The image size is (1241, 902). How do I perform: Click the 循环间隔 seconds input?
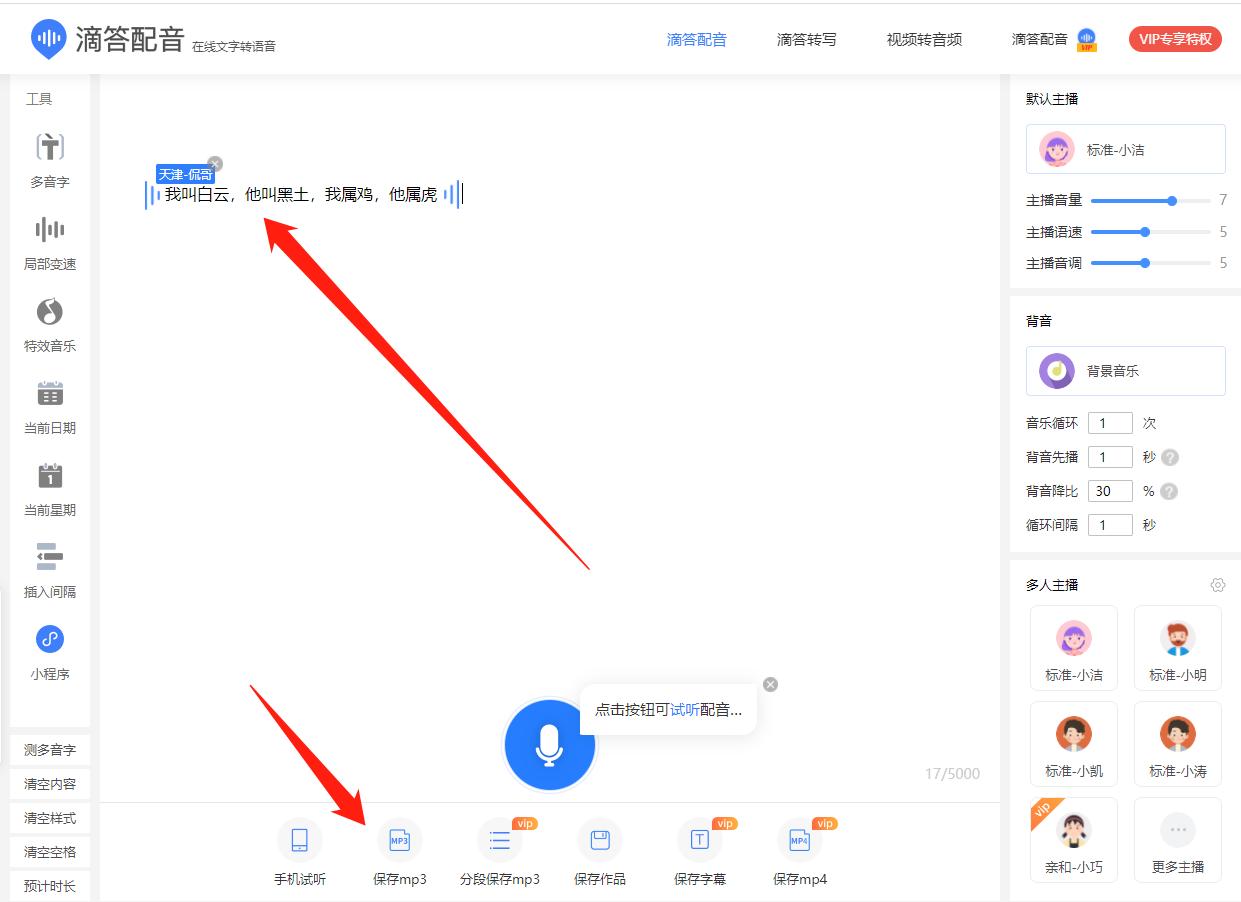point(1110,525)
